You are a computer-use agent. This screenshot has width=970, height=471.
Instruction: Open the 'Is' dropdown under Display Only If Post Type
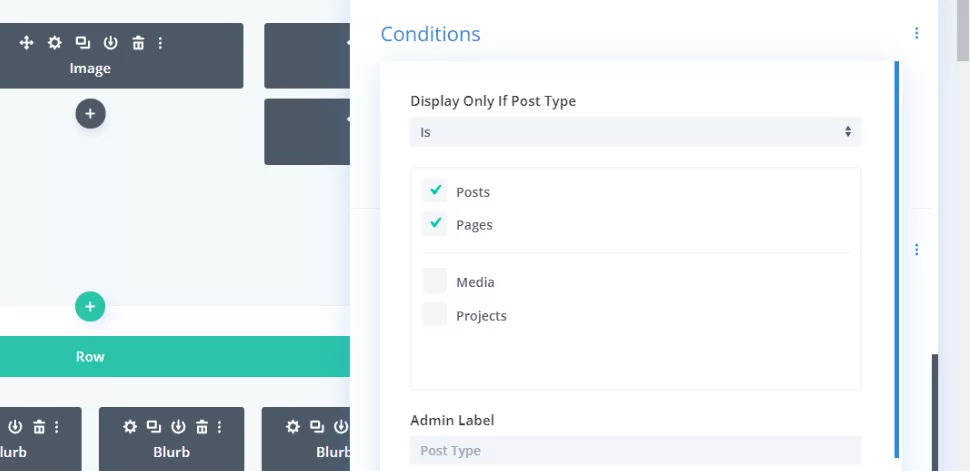pos(635,132)
